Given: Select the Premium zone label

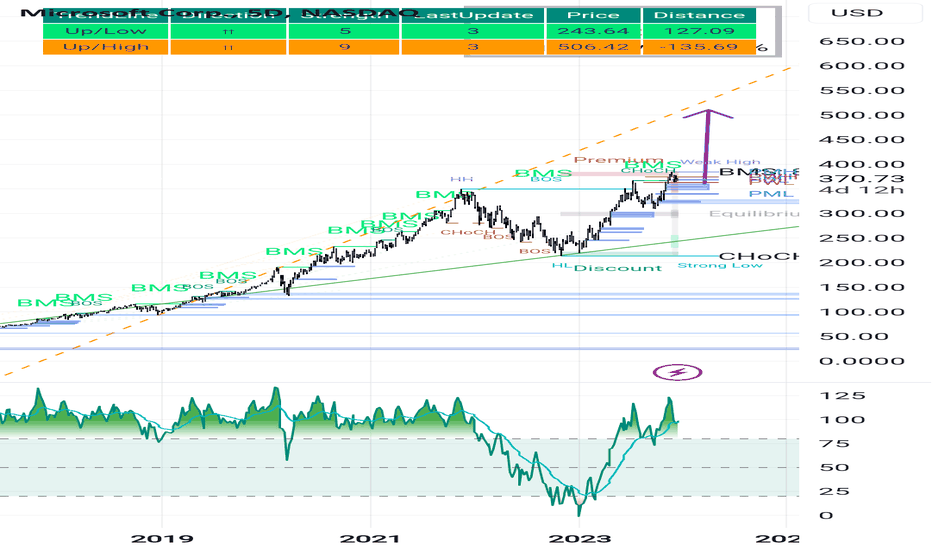Looking at the screenshot, I should coord(618,160).
